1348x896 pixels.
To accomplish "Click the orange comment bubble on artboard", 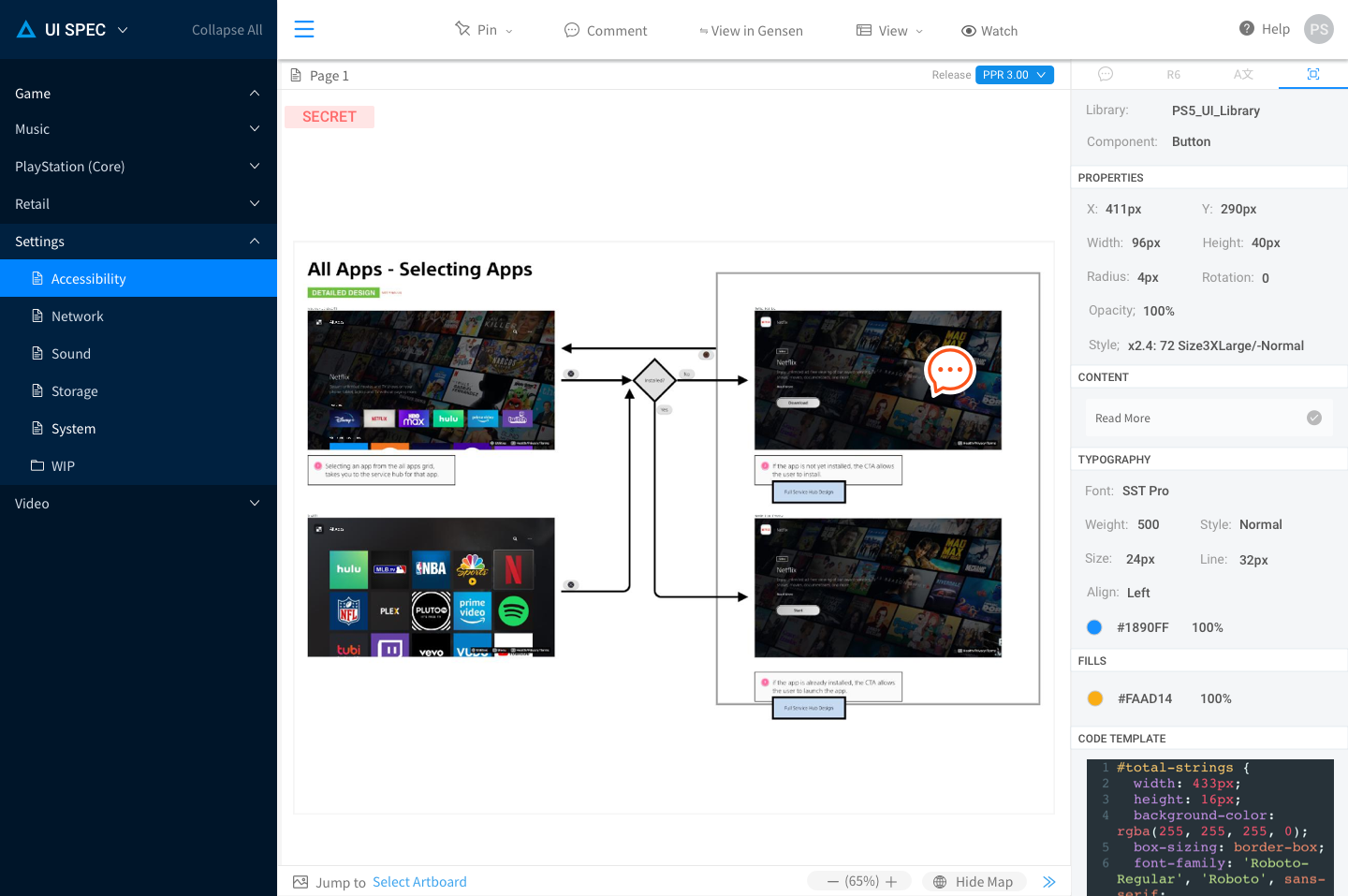I will (950, 371).
